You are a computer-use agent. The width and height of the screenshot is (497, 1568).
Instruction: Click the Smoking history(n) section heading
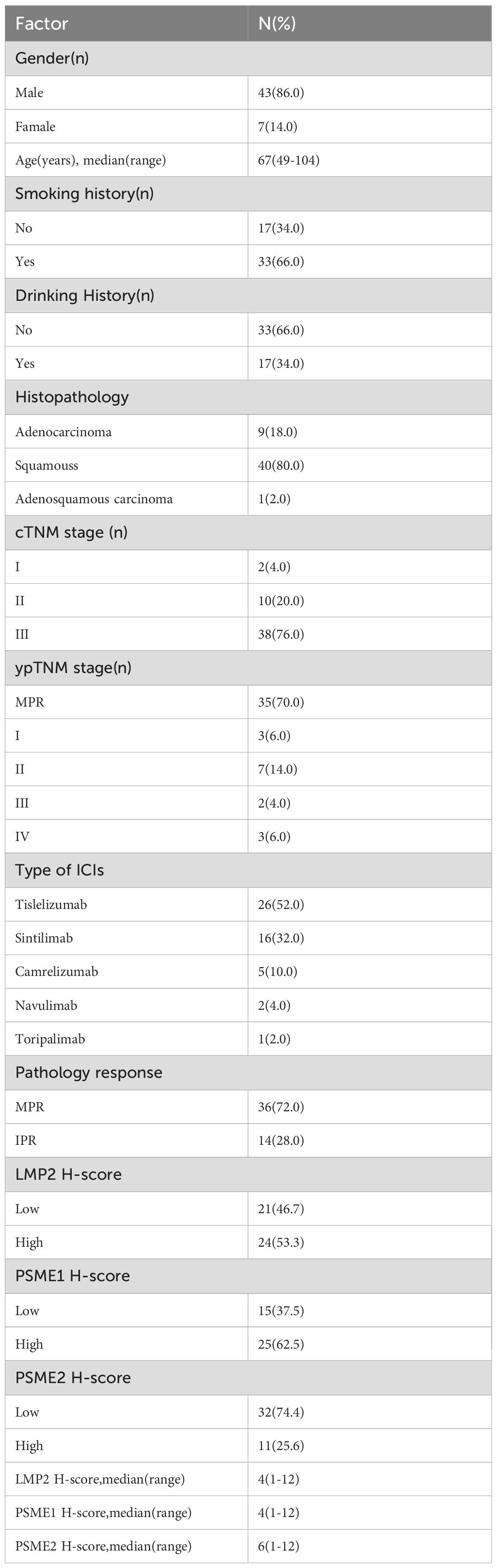click(x=84, y=194)
